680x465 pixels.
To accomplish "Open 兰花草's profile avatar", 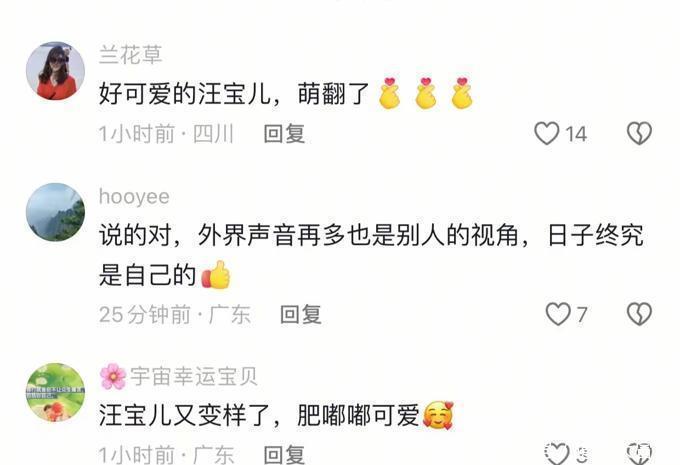I will pos(55,71).
